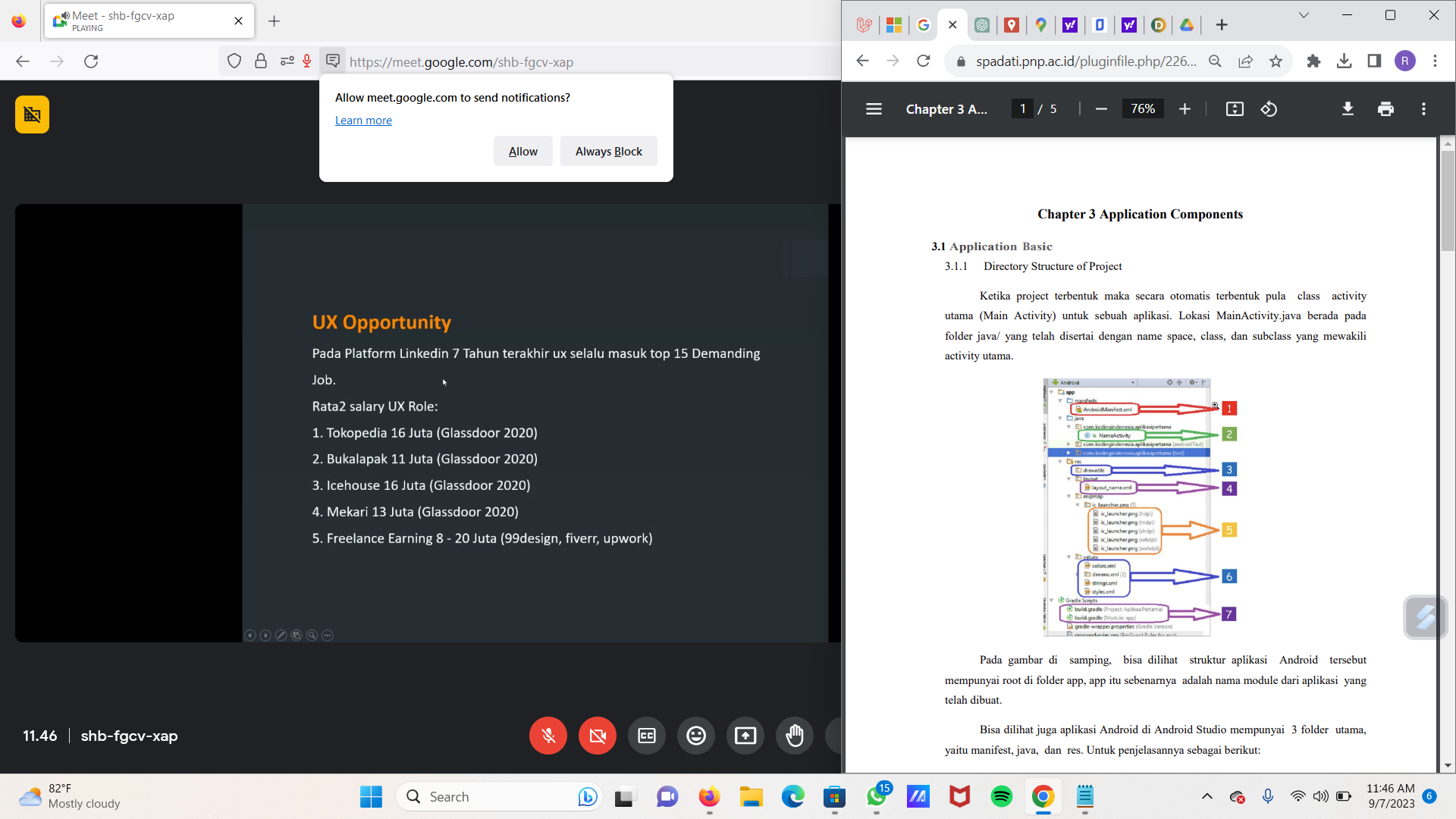
Task: Zoom in the PDF document
Action: point(1185,109)
